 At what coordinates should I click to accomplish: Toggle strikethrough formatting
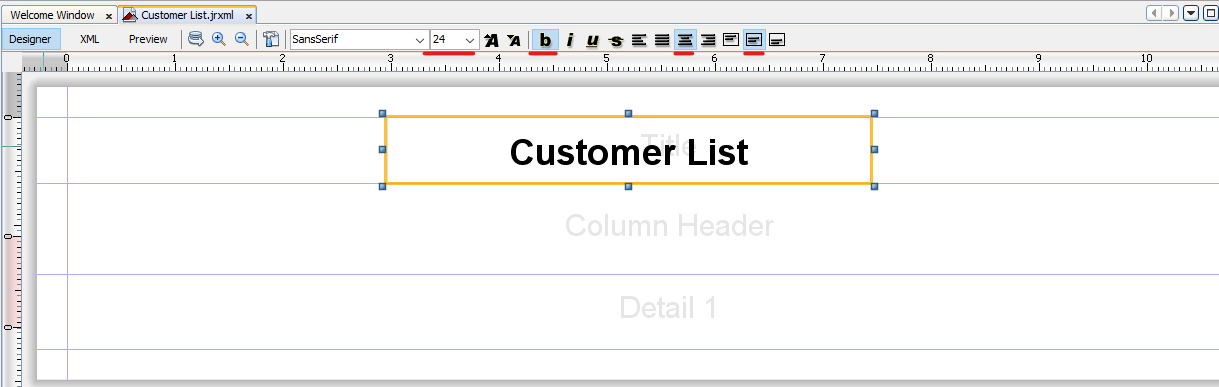pyautogui.click(x=616, y=40)
